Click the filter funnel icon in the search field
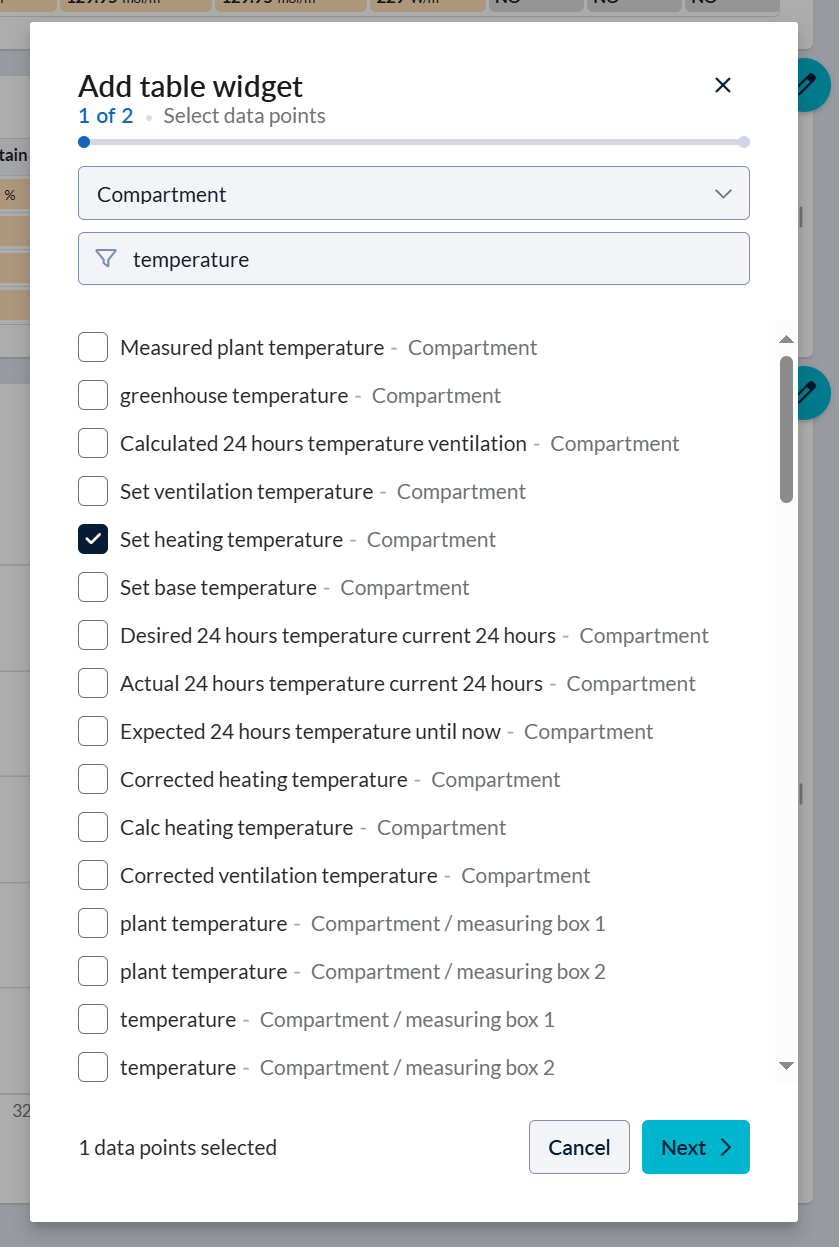The height and width of the screenshot is (1247, 839). tap(105, 258)
